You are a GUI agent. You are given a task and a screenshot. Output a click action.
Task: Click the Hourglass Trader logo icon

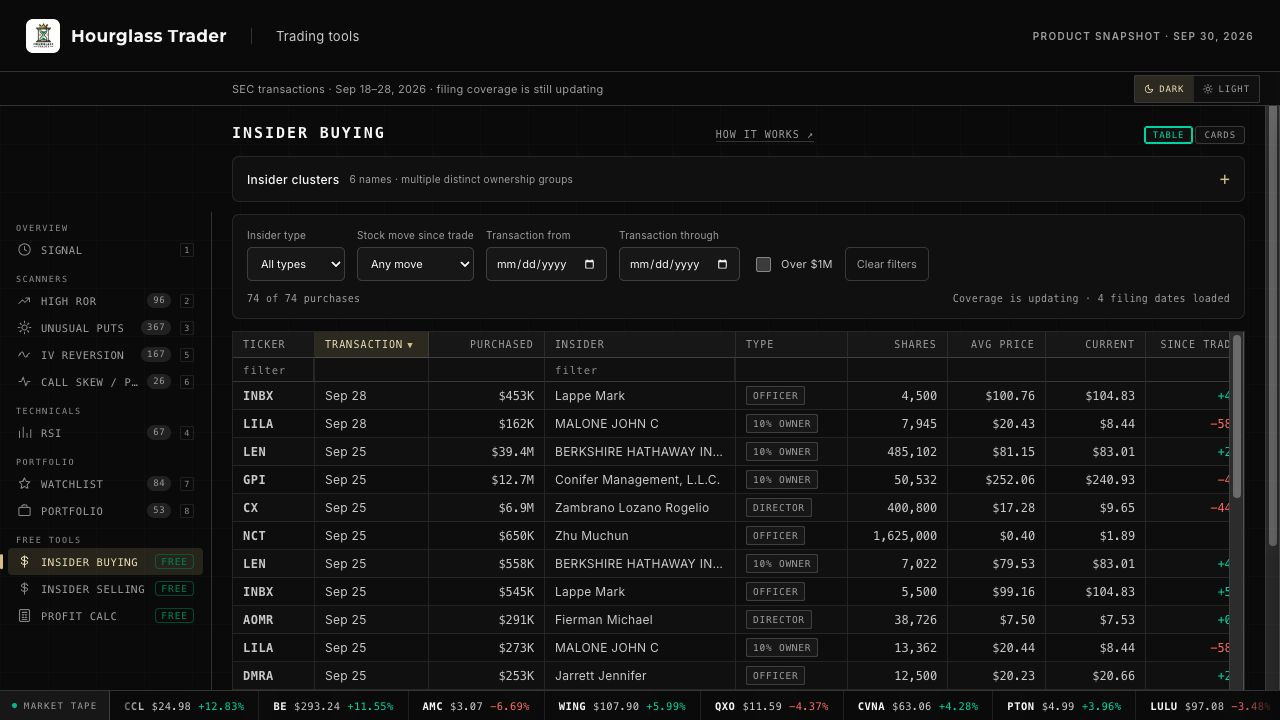(43, 36)
